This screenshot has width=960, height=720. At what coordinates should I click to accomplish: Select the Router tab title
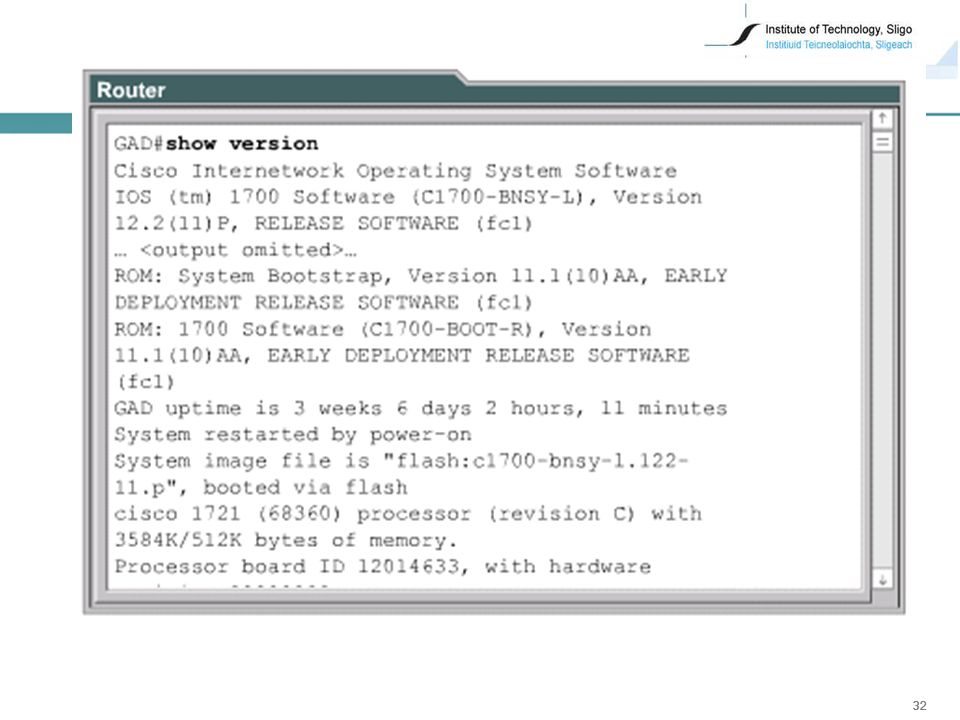coord(131,90)
